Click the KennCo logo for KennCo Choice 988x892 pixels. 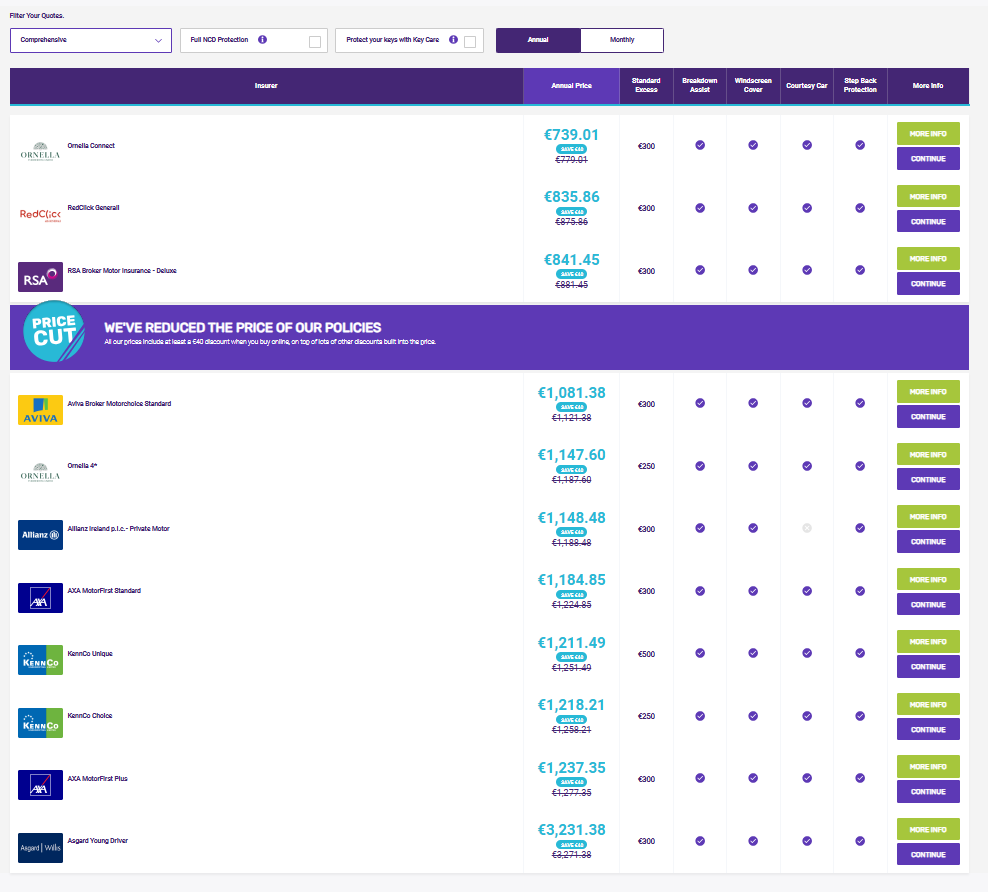pyautogui.click(x=40, y=723)
